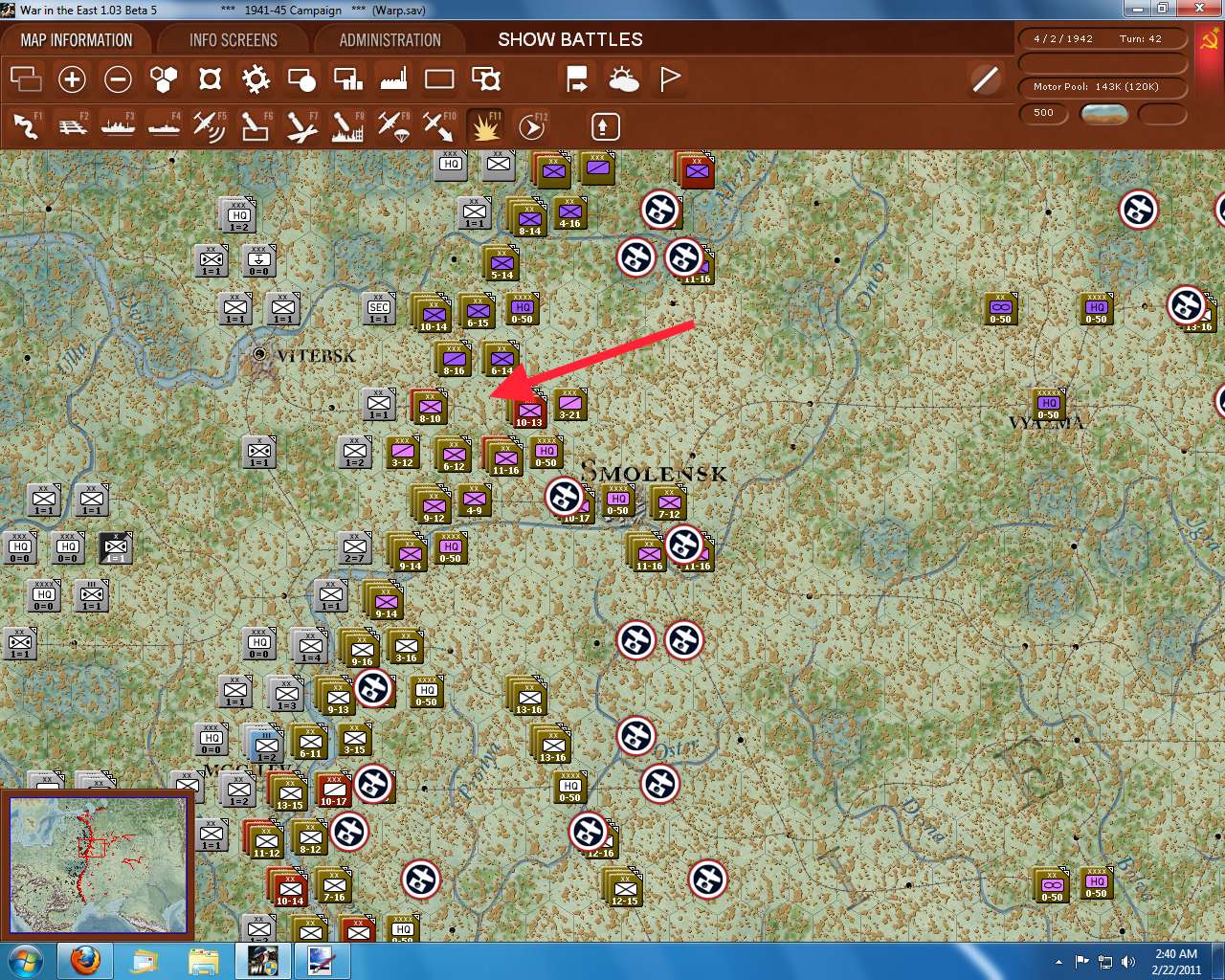
Task: Select the 12-15 unit stack
Action: pyautogui.click(x=624, y=887)
